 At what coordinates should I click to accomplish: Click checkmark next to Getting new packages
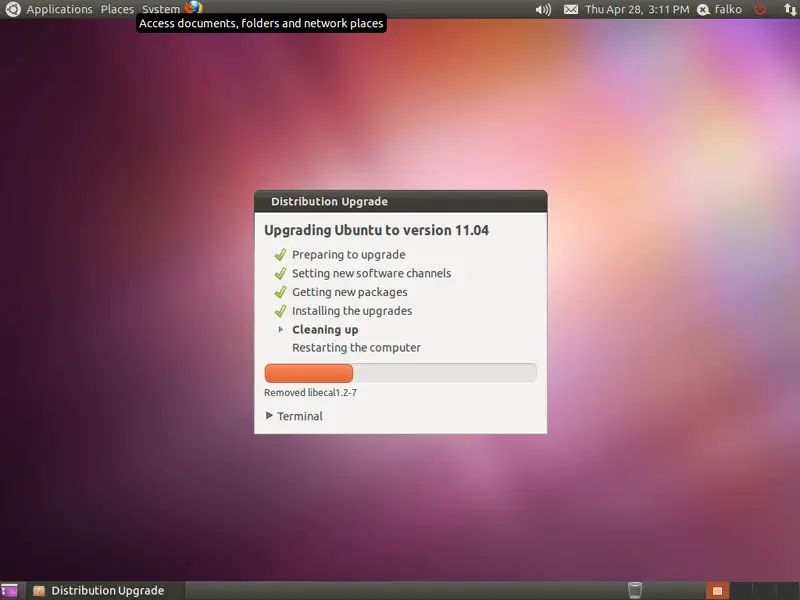pyautogui.click(x=280, y=292)
